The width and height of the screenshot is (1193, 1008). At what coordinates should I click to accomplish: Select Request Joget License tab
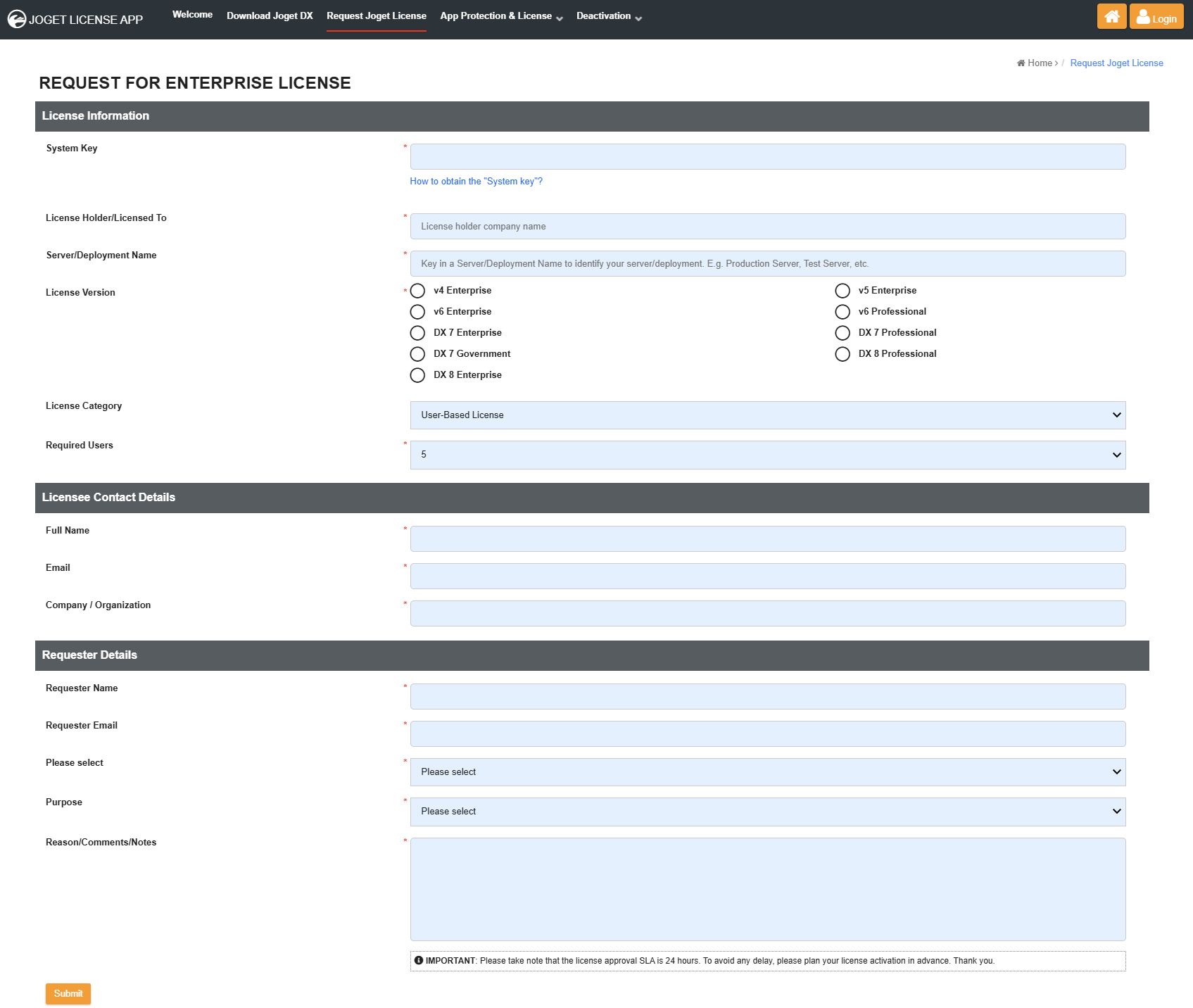(x=377, y=15)
